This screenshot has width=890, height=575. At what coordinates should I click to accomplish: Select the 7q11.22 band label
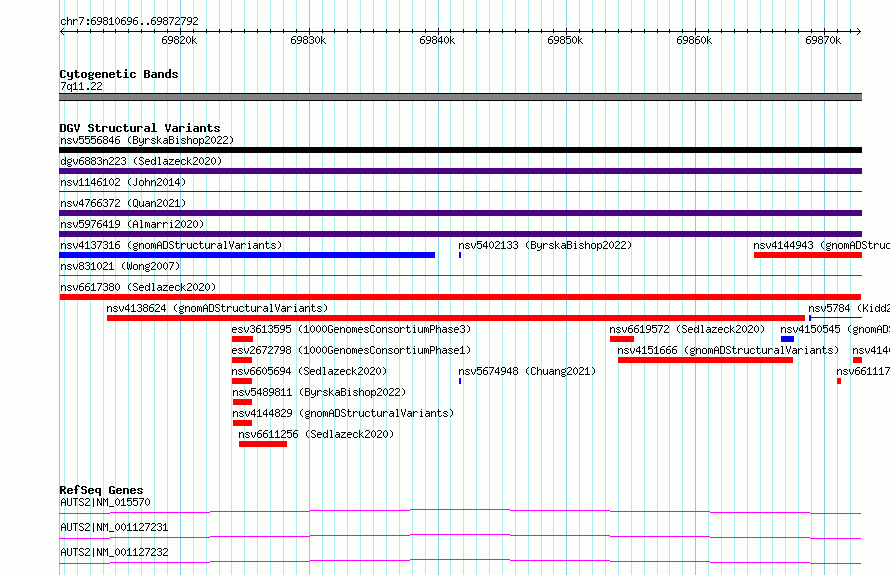coord(81,86)
